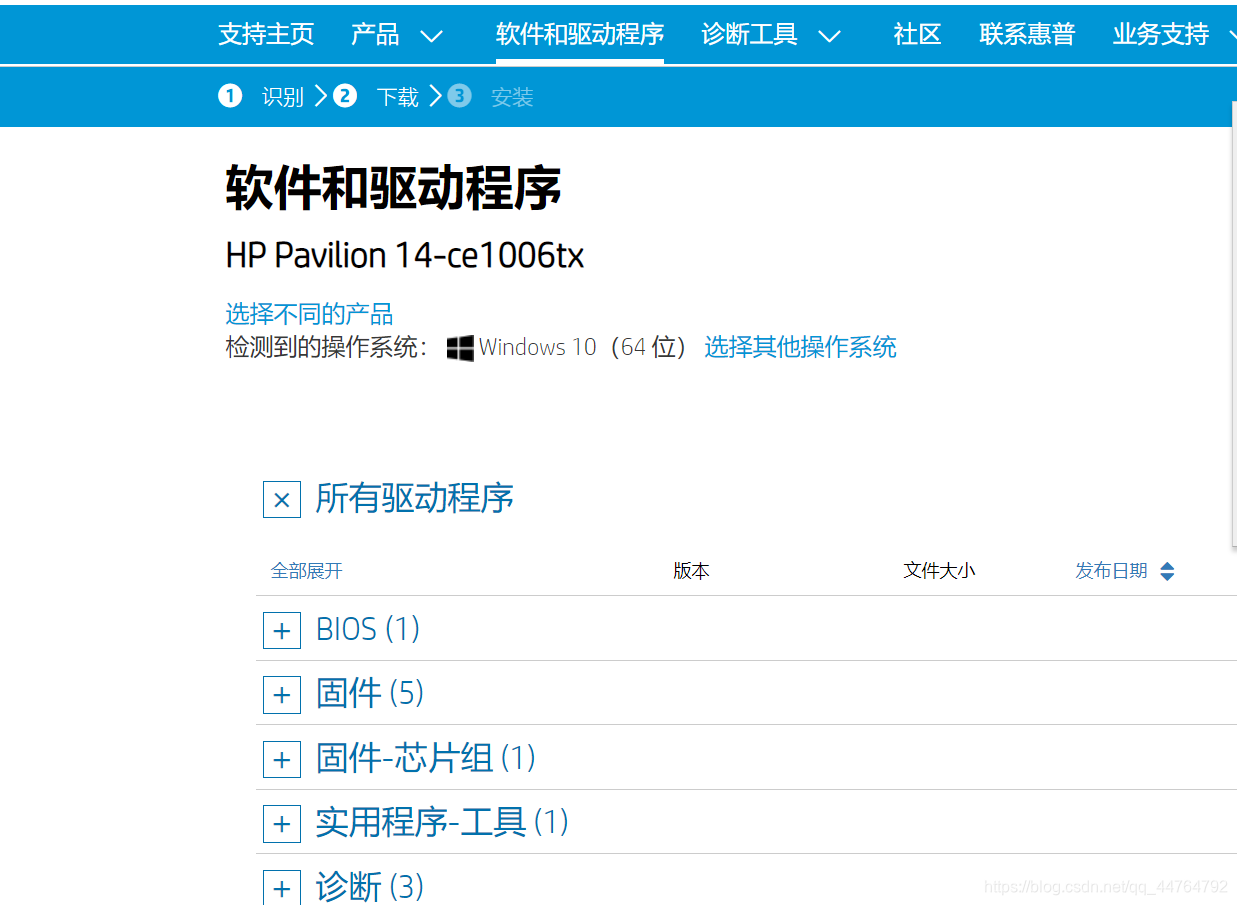The width and height of the screenshot is (1237, 905).
Task: Open the 诊断 (3) category link
Action: coord(370,887)
